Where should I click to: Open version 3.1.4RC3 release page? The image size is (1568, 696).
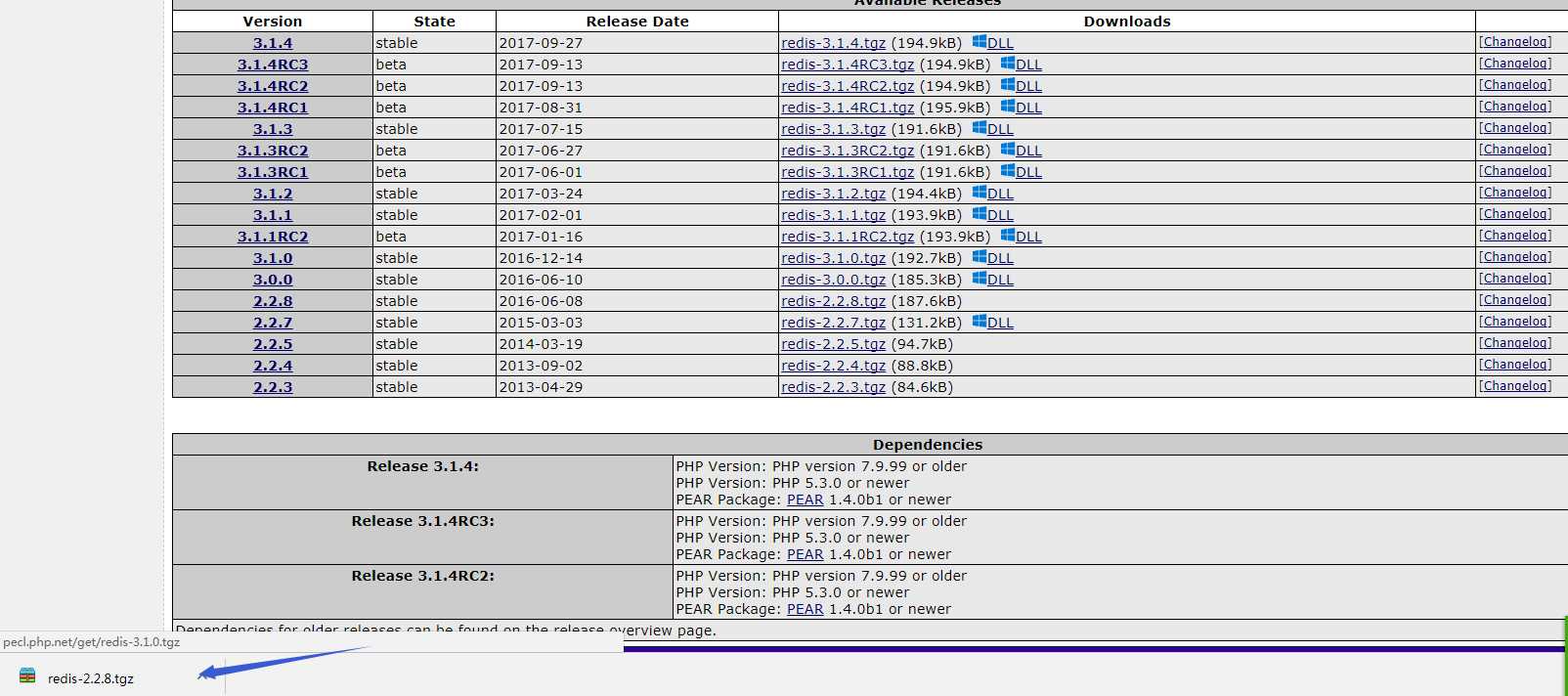pyautogui.click(x=273, y=65)
